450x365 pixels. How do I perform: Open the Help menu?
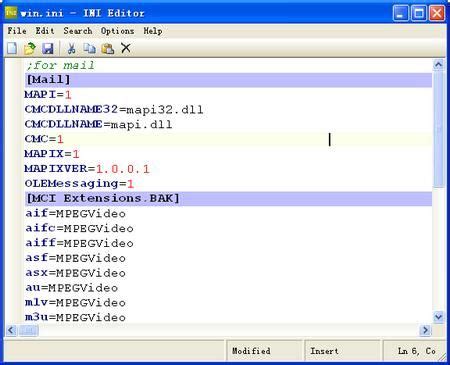(153, 31)
